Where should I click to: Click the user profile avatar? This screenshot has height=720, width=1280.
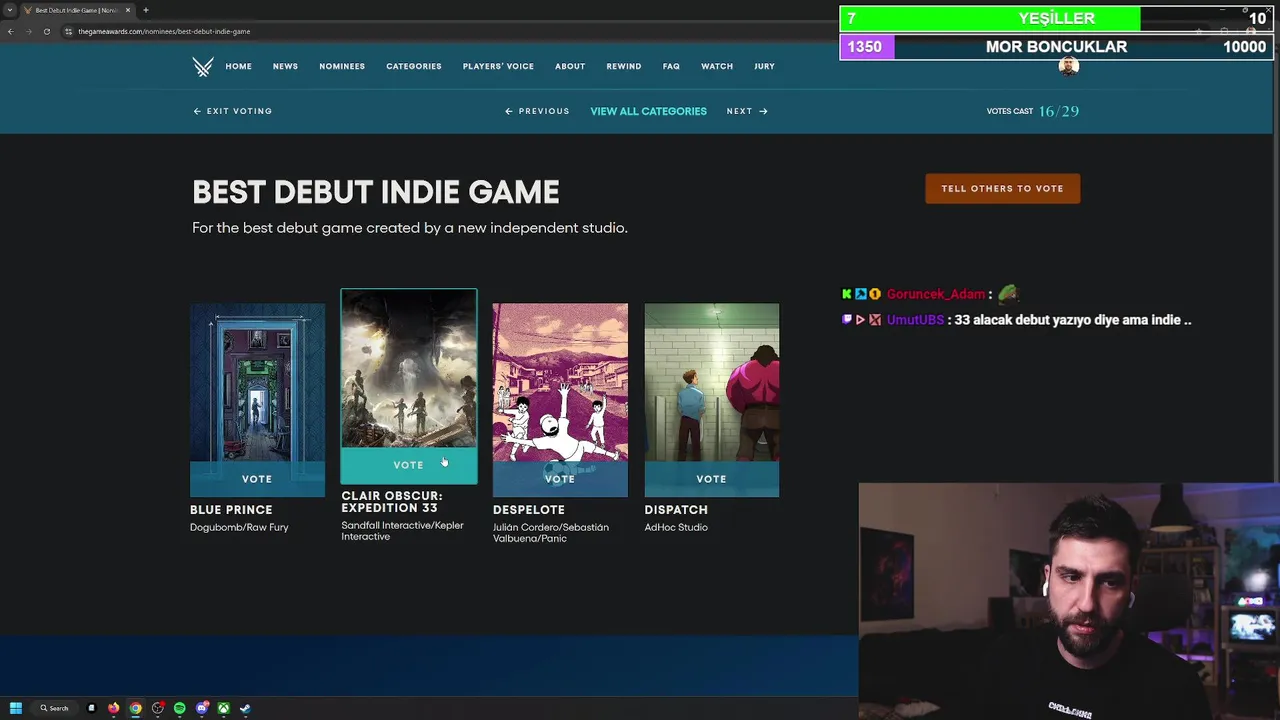pyautogui.click(x=1069, y=66)
